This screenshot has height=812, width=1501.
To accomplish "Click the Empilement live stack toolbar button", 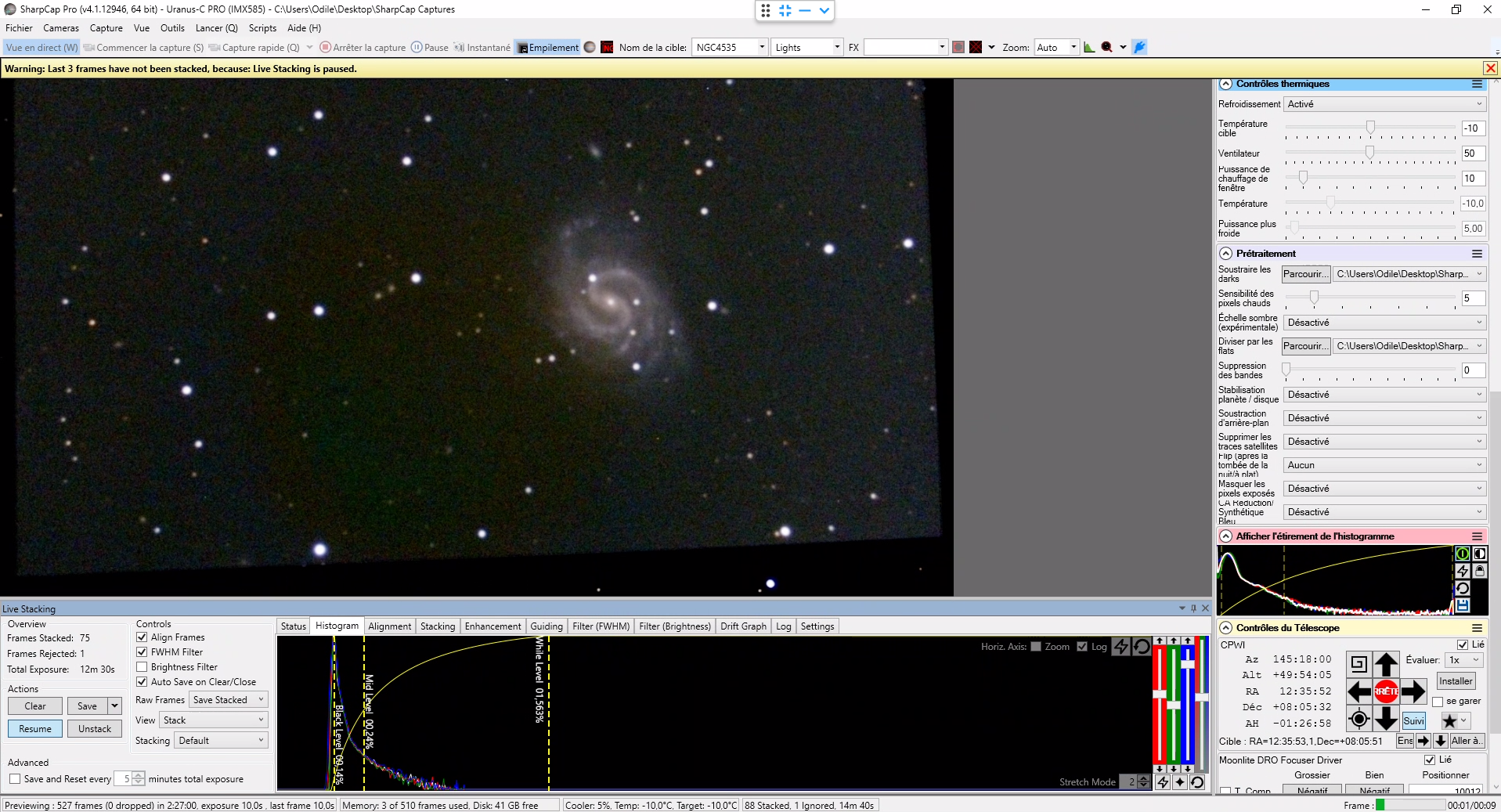I will tap(547, 48).
